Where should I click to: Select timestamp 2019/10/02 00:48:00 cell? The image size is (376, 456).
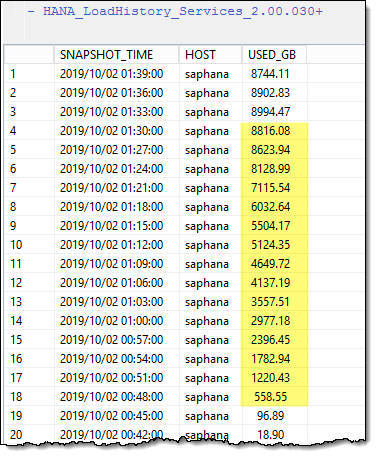[117, 397]
